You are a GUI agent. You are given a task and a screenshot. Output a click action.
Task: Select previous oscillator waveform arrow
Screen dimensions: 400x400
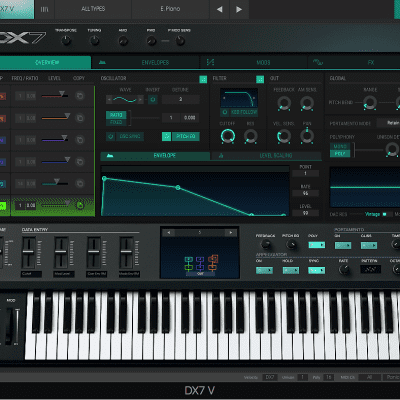pyautogui.click(x=109, y=99)
